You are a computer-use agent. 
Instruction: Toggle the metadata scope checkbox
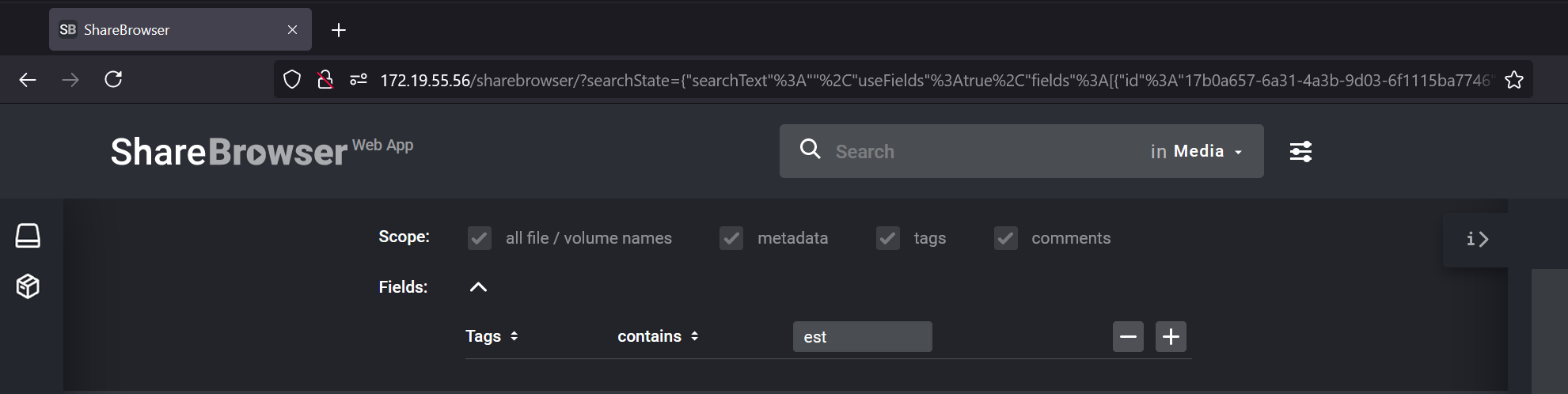tap(731, 238)
